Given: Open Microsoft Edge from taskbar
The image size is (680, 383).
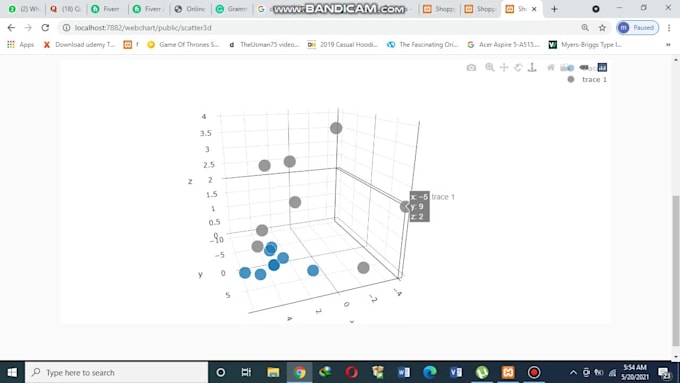Looking at the screenshot, I should tap(430, 372).
